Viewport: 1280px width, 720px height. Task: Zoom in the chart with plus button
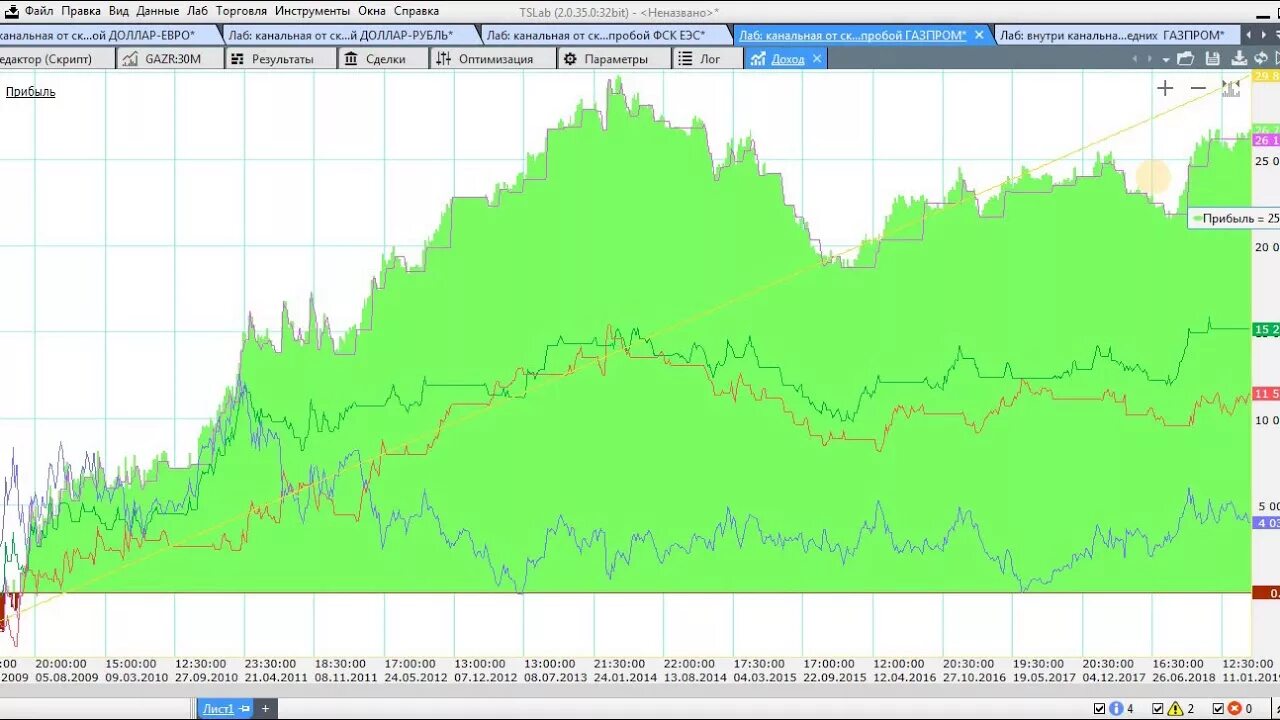[1165, 88]
